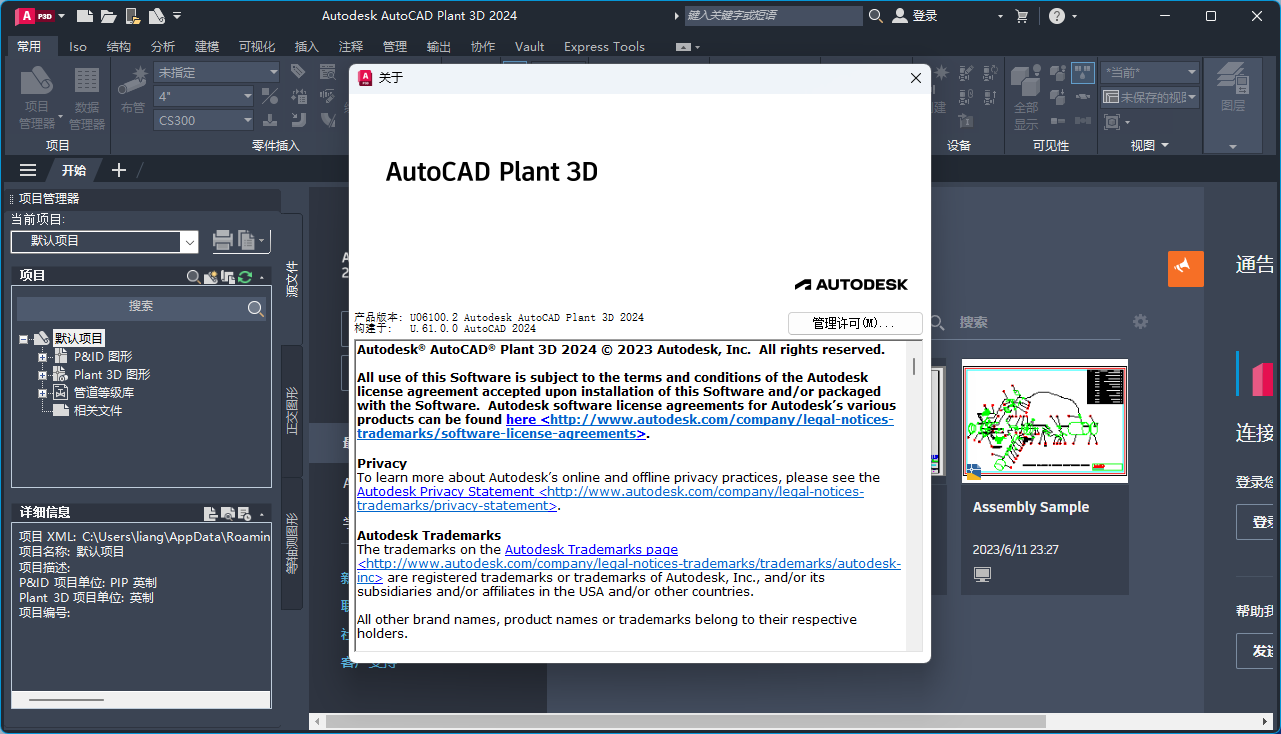Click the monitor icon under Assembly Sample
The image size is (1281, 734).
pos(982,574)
